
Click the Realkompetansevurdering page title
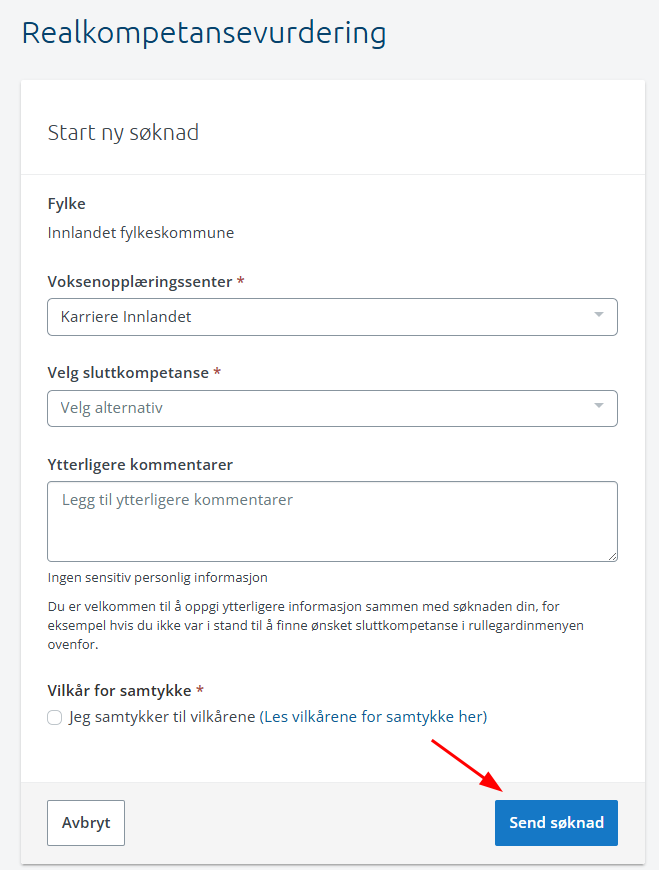tap(204, 33)
